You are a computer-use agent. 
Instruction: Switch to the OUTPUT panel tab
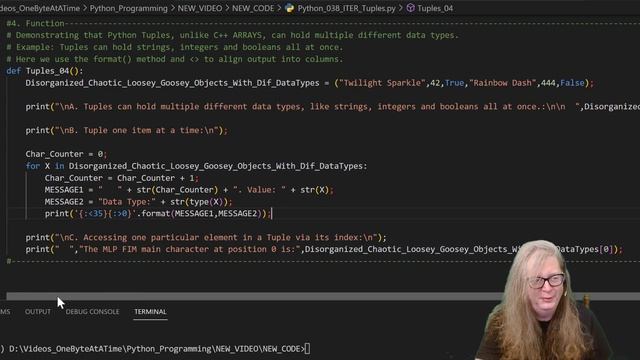click(38, 311)
